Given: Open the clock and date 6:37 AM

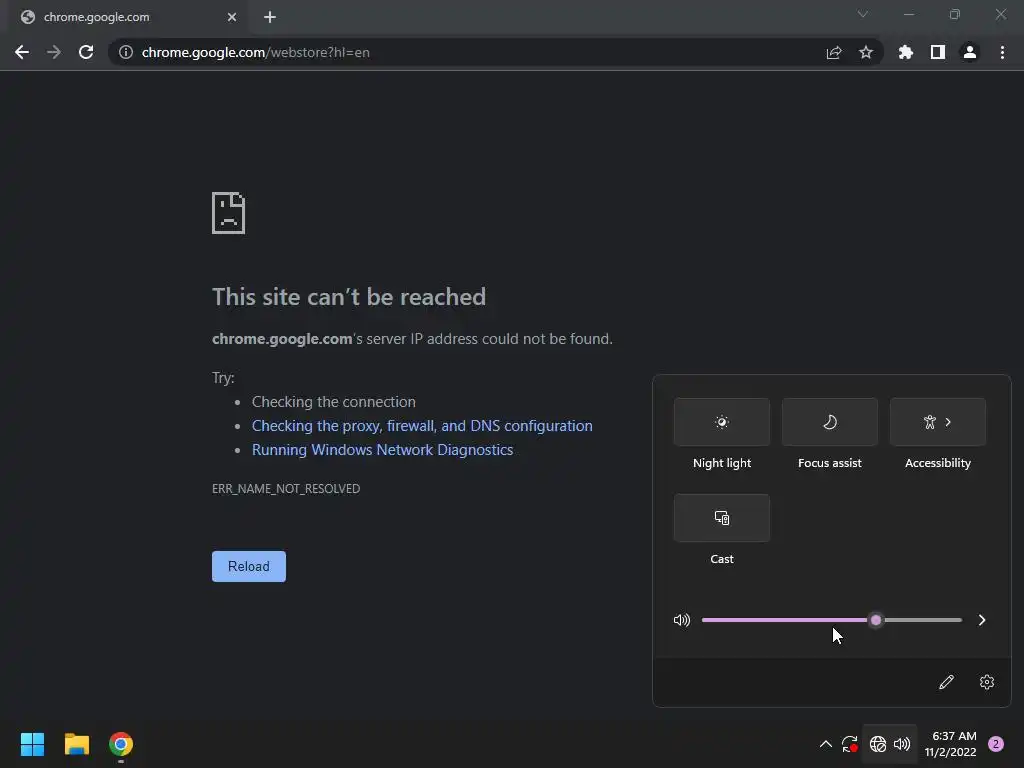Looking at the screenshot, I should [951, 744].
